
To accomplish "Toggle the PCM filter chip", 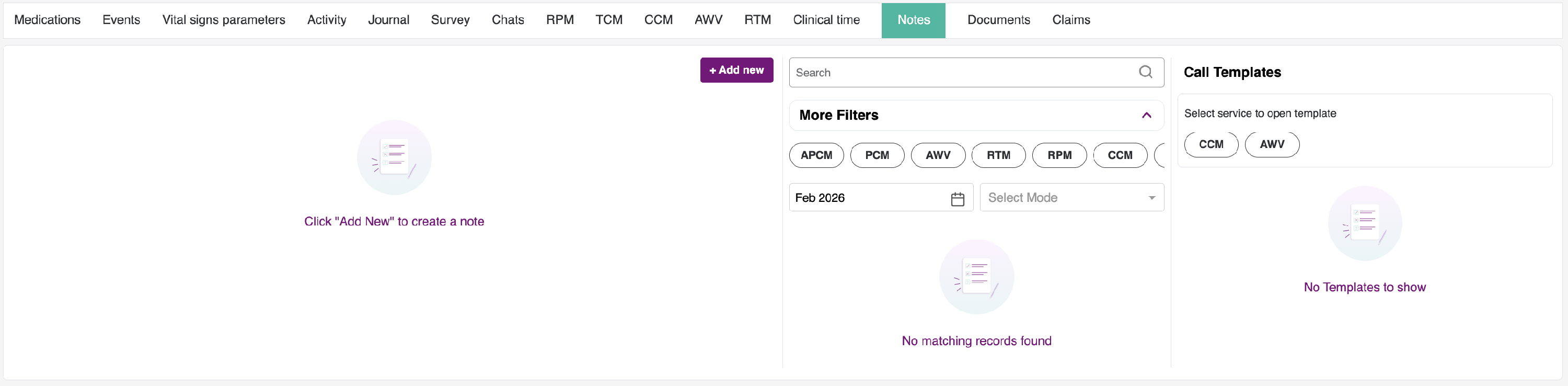I will 877,155.
